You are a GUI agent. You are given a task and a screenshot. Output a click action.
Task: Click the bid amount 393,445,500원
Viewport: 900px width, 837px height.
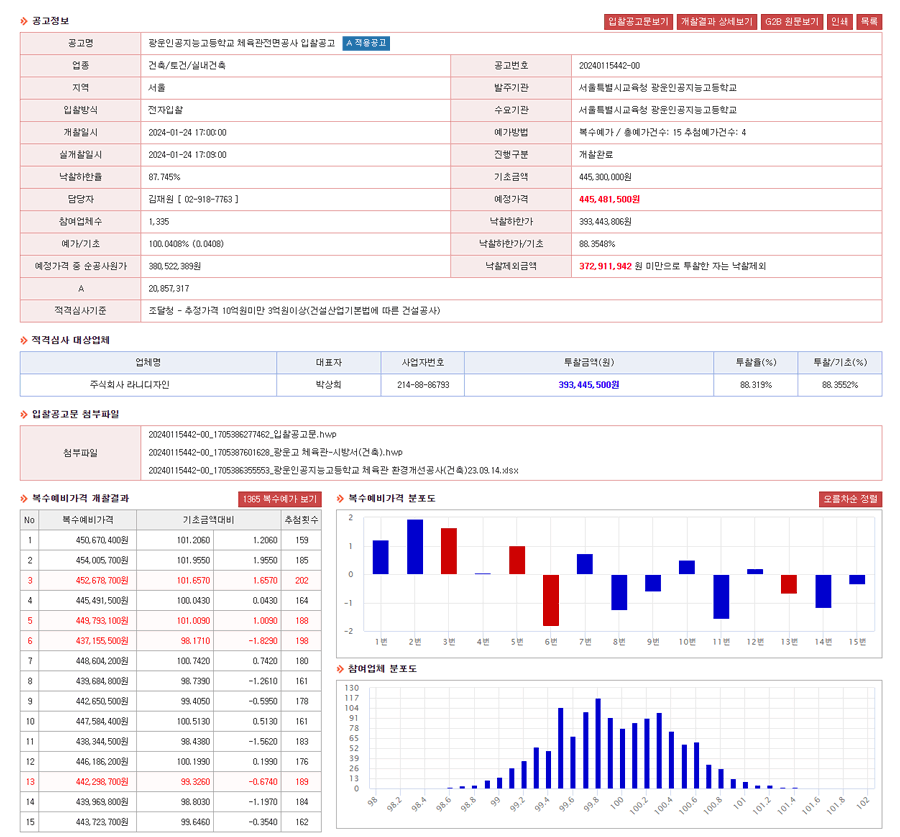pyautogui.click(x=589, y=384)
